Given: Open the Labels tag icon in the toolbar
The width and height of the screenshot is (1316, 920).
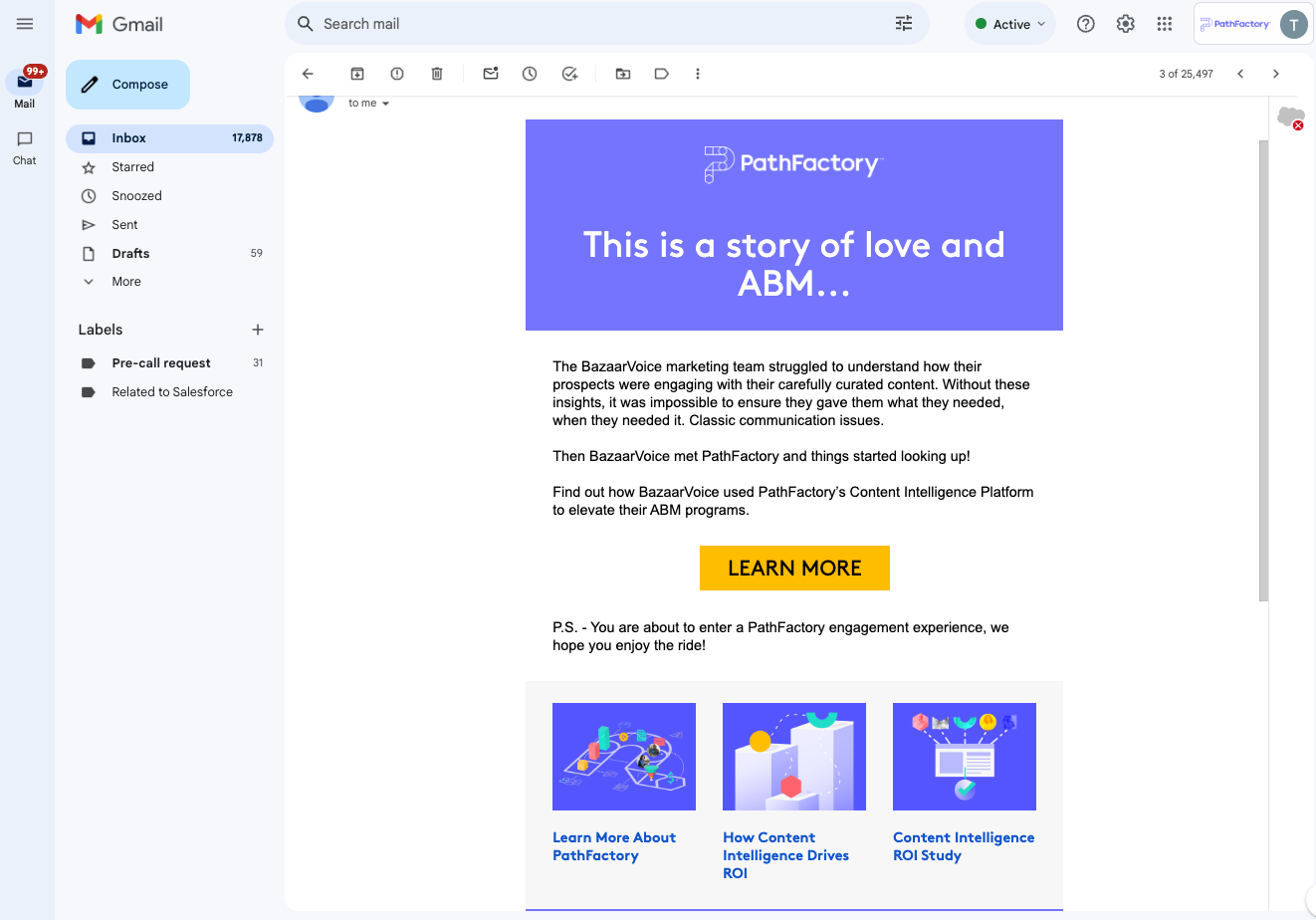Looking at the screenshot, I should tap(661, 74).
